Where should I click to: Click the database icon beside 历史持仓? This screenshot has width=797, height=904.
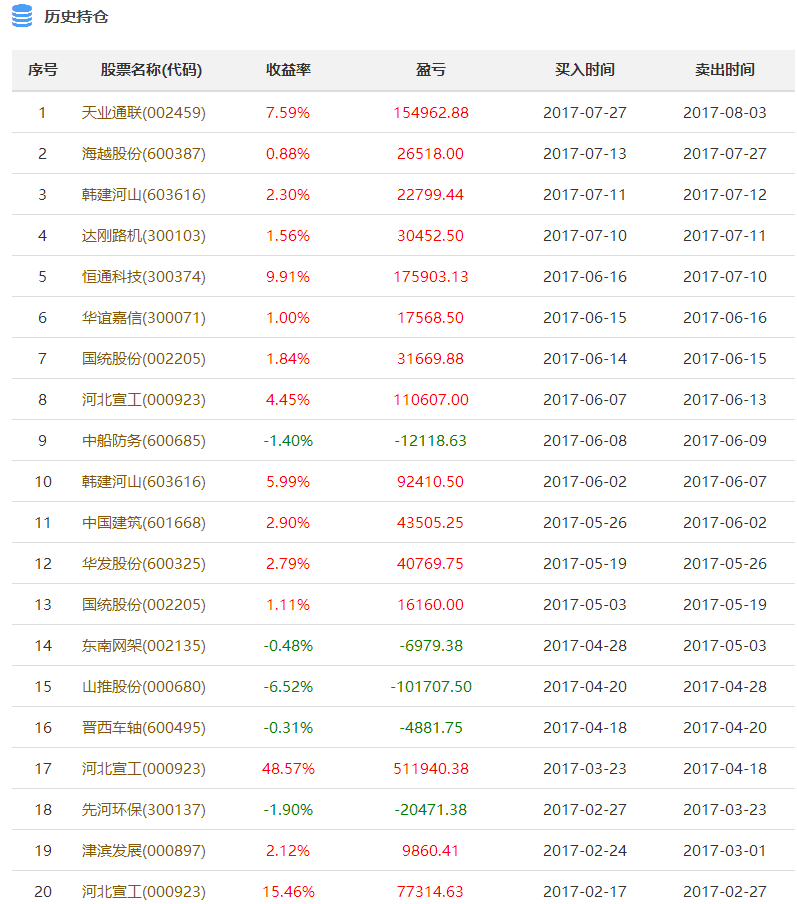pyautogui.click(x=22, y=16)
